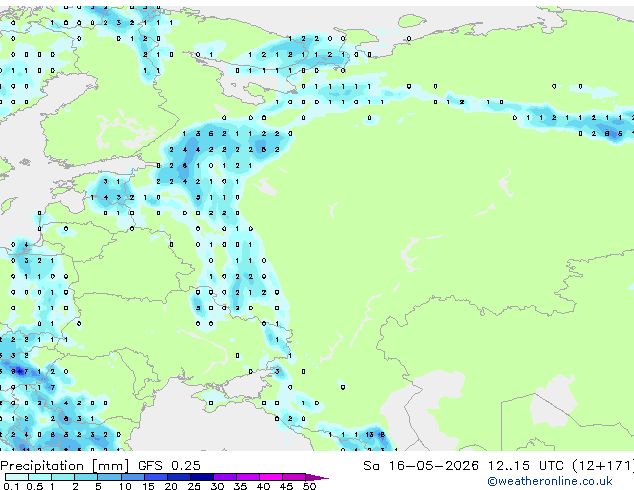
Task: Pick the 35–40 mm violet legend swatch
Action: 248,477
